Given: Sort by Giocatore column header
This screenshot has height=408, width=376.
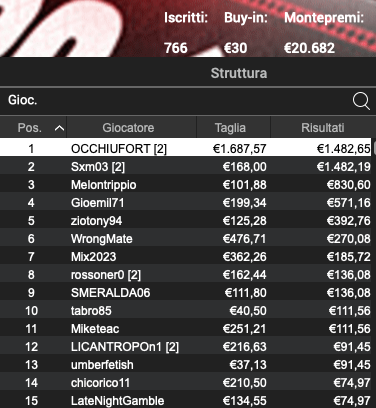Looking at the screenshot, I should tap(128, 128).
